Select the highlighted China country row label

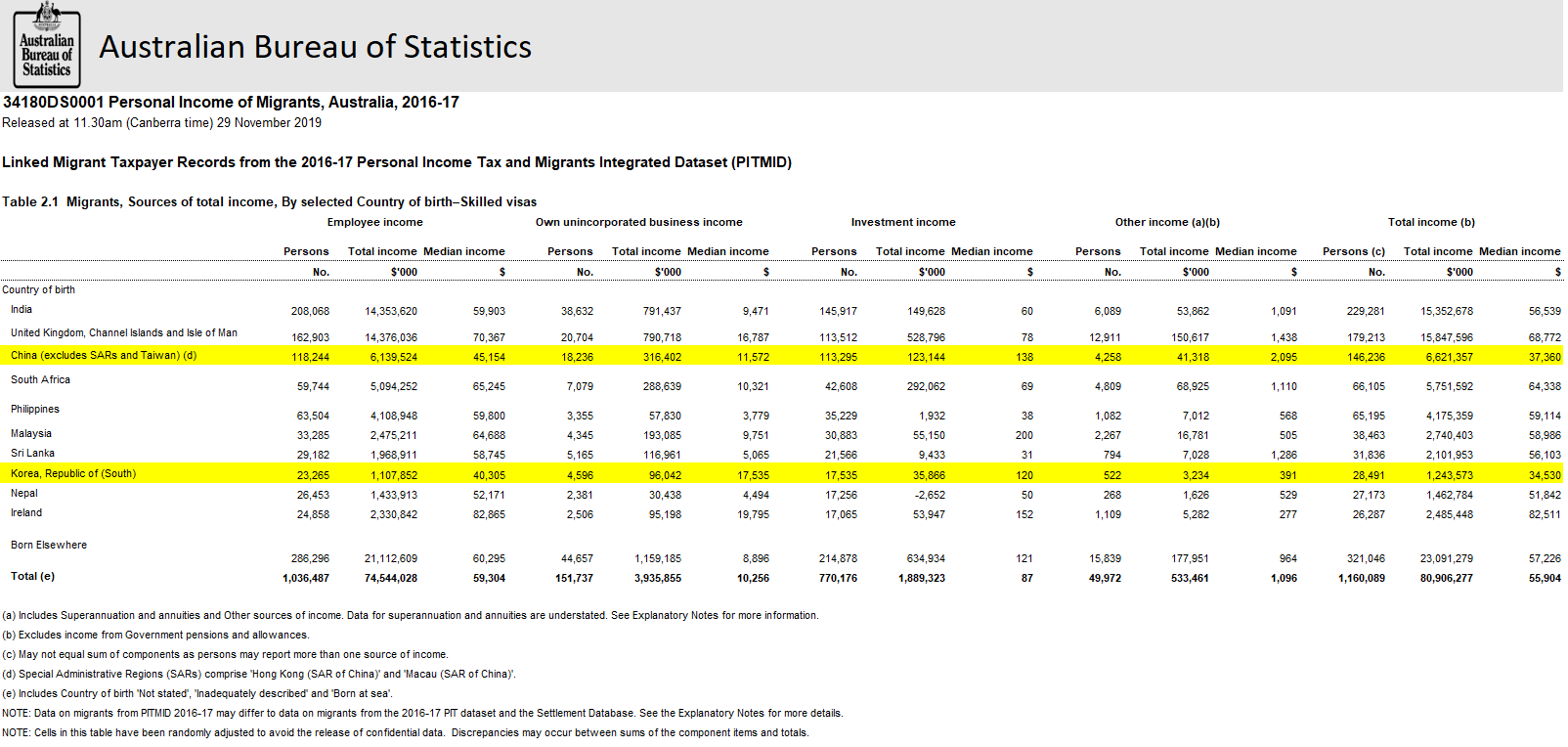[x=104, y=356]
